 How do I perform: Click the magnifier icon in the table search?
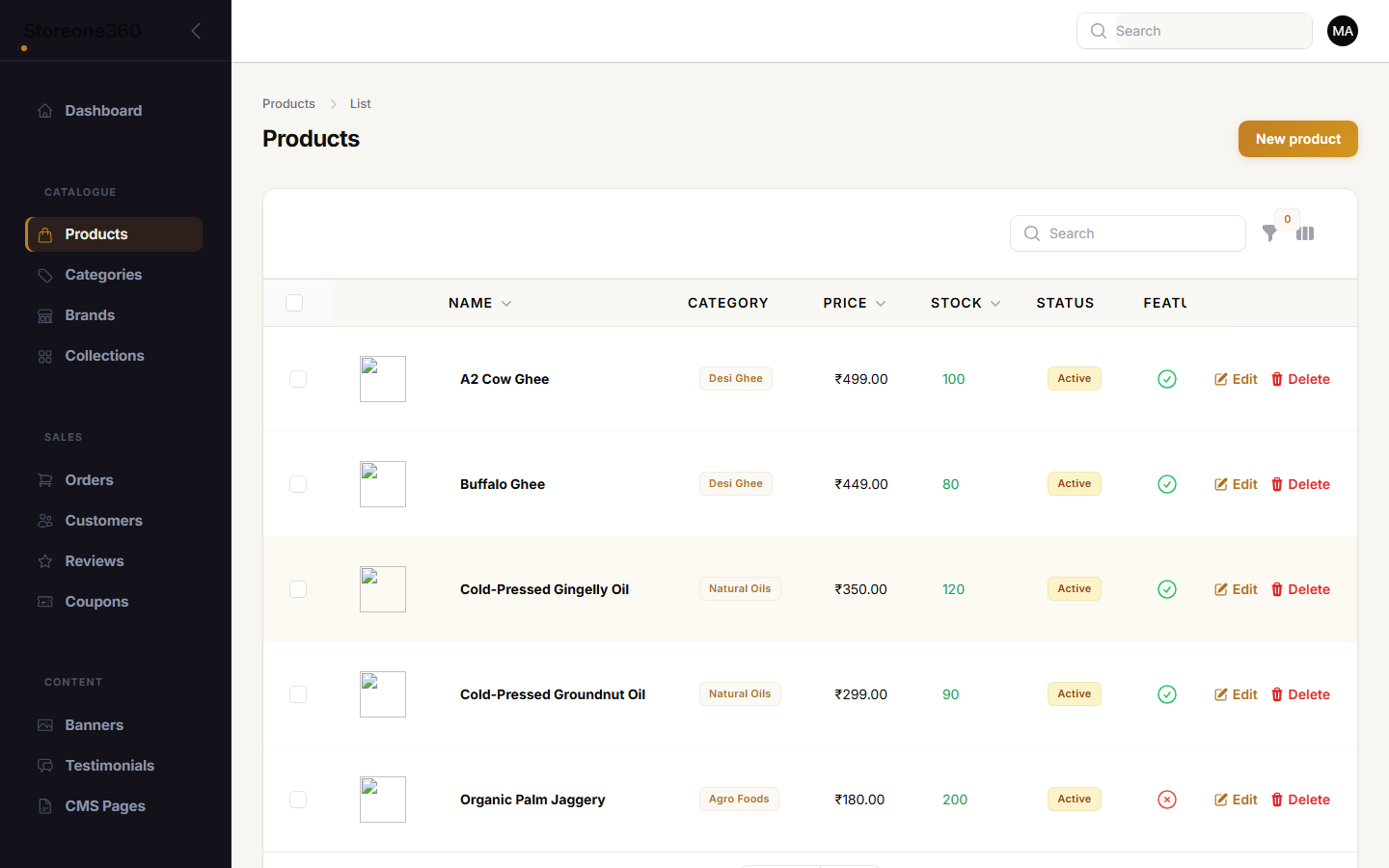(x=1032, y=233)
